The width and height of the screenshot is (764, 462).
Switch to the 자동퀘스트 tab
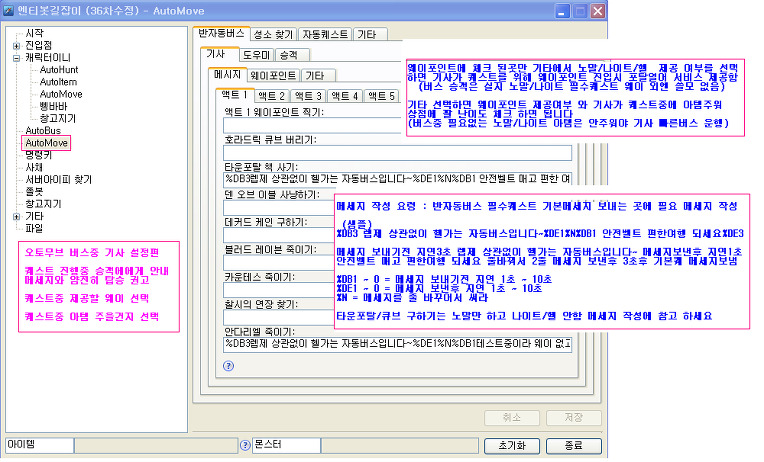pyautogui.click(x=325, y=34)
